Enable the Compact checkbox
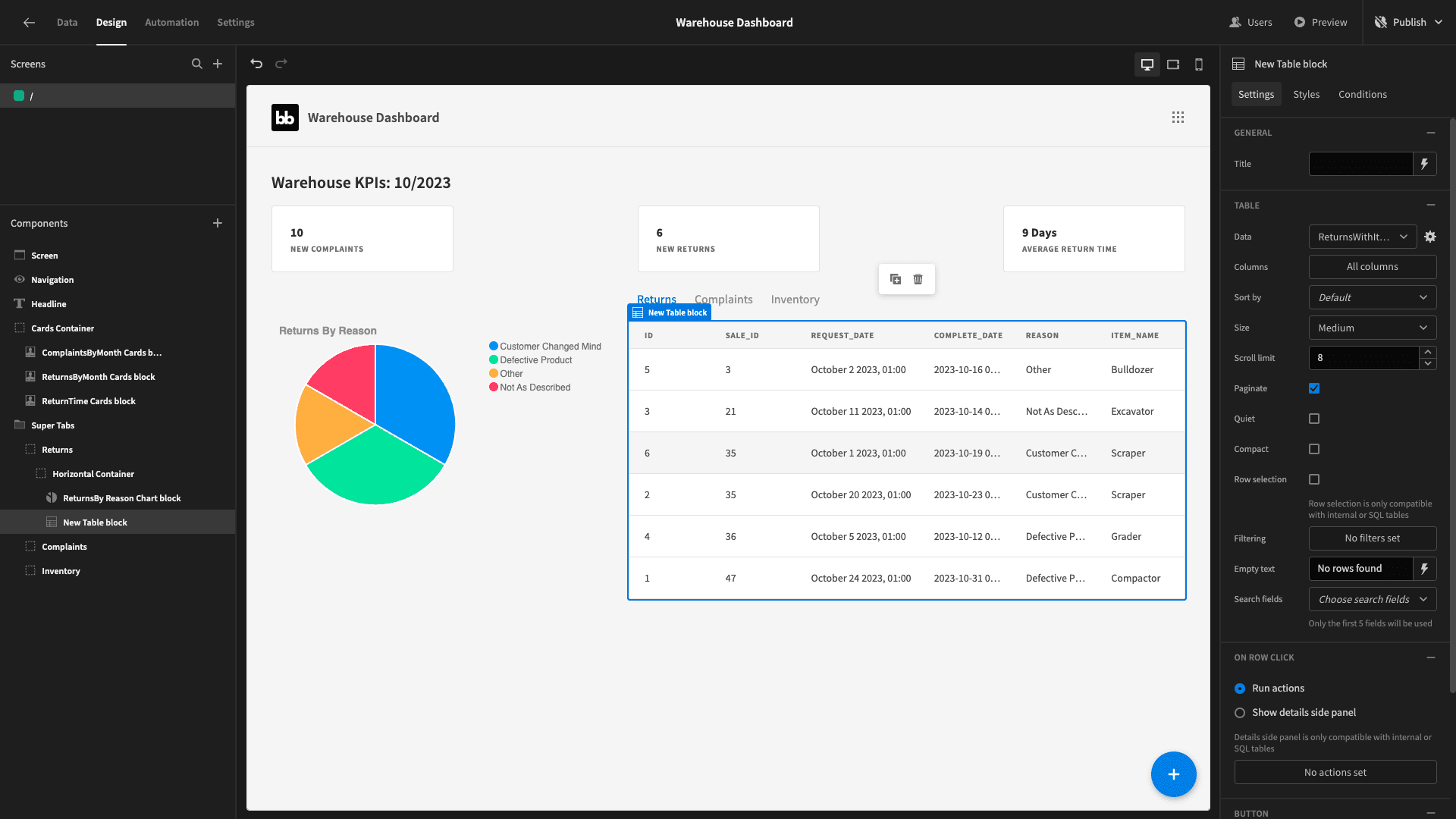1456x819 pixels. click(x=1314, y=449)
